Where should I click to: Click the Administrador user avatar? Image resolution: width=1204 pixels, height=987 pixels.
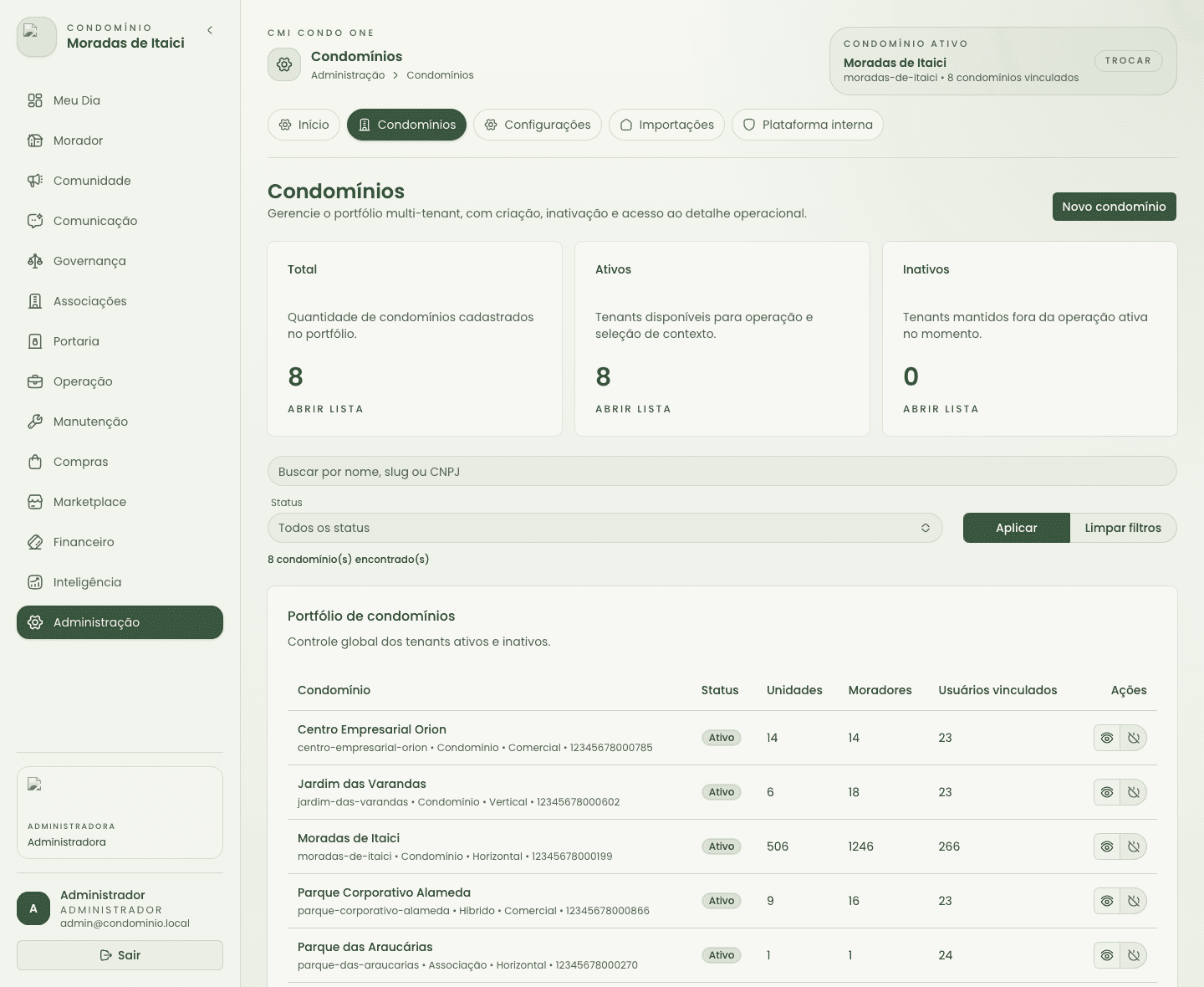point(33,908)
